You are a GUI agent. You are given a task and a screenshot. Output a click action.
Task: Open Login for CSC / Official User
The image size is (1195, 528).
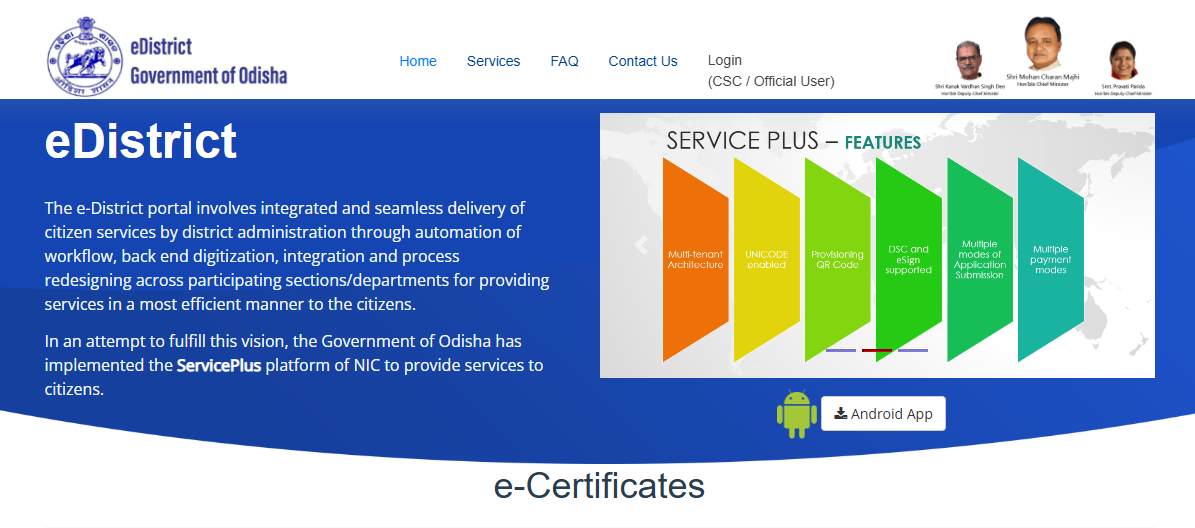(x=770, y=71)
